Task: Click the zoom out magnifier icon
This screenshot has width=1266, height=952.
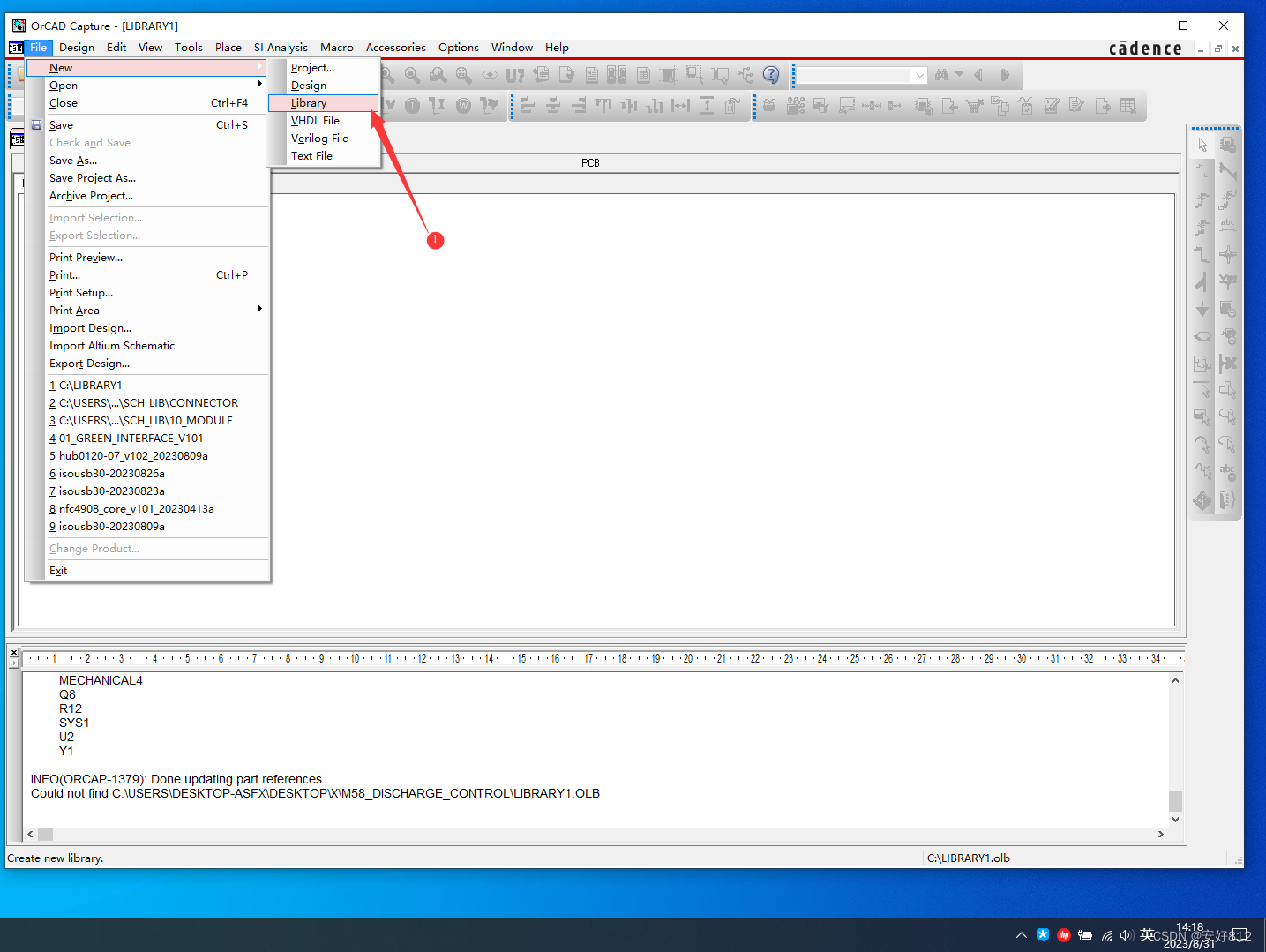Action: (x=412, y=76)
